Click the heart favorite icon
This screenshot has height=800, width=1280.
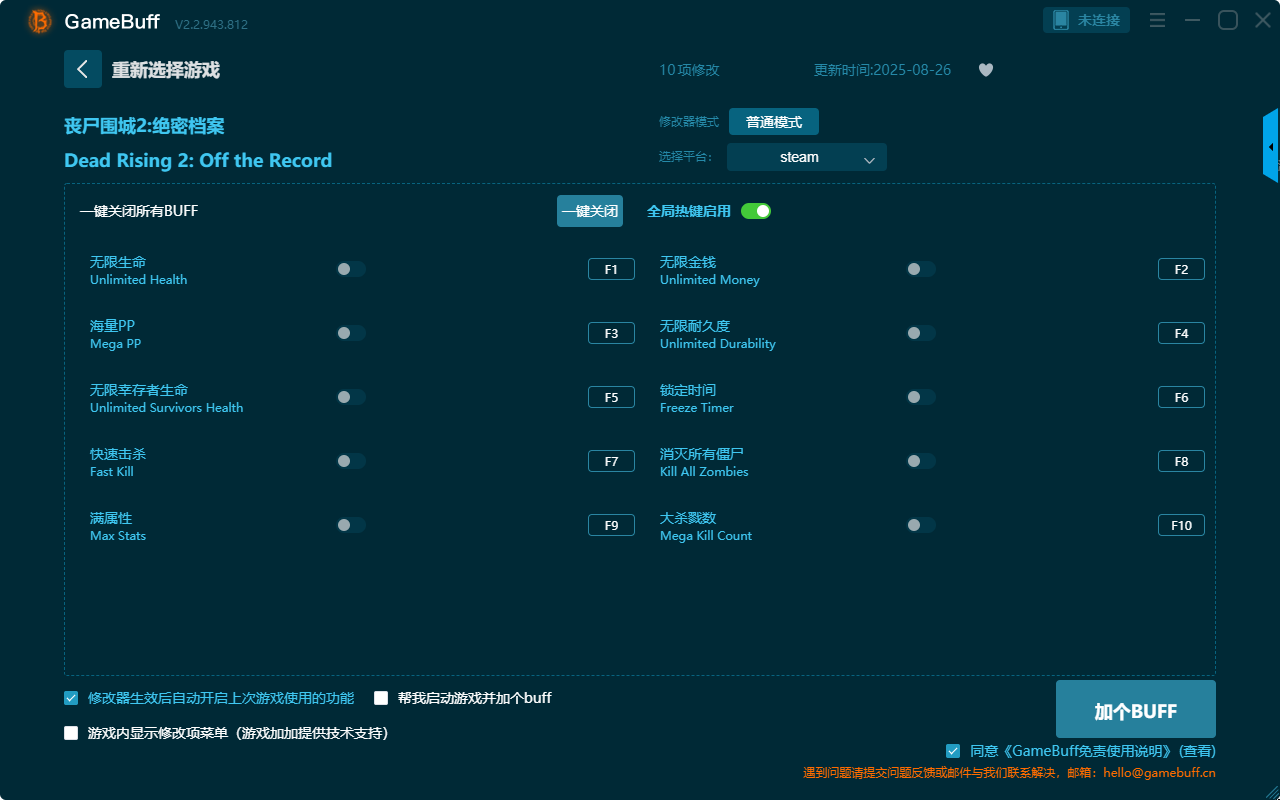click(x=986, y=70)
